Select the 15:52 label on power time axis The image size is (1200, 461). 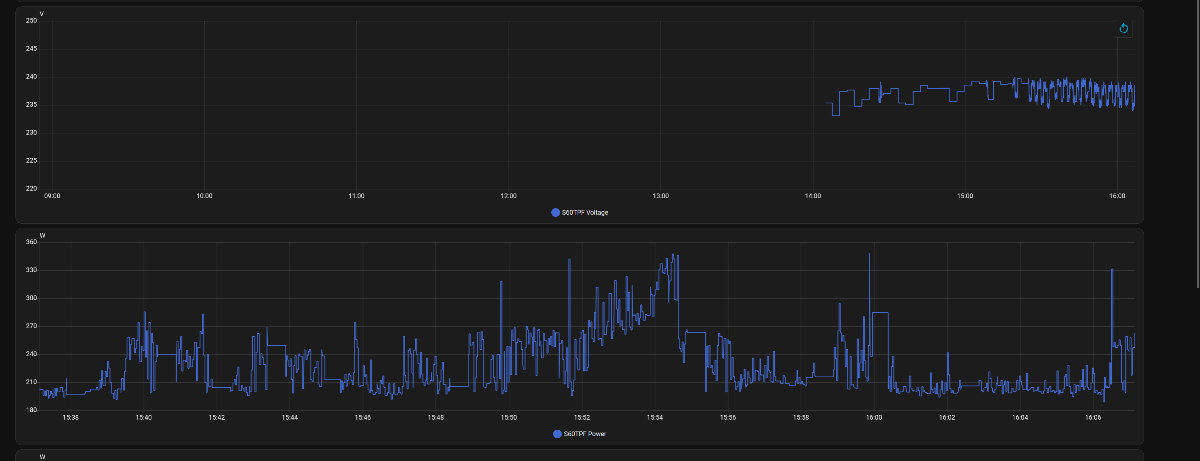(582, 418)
